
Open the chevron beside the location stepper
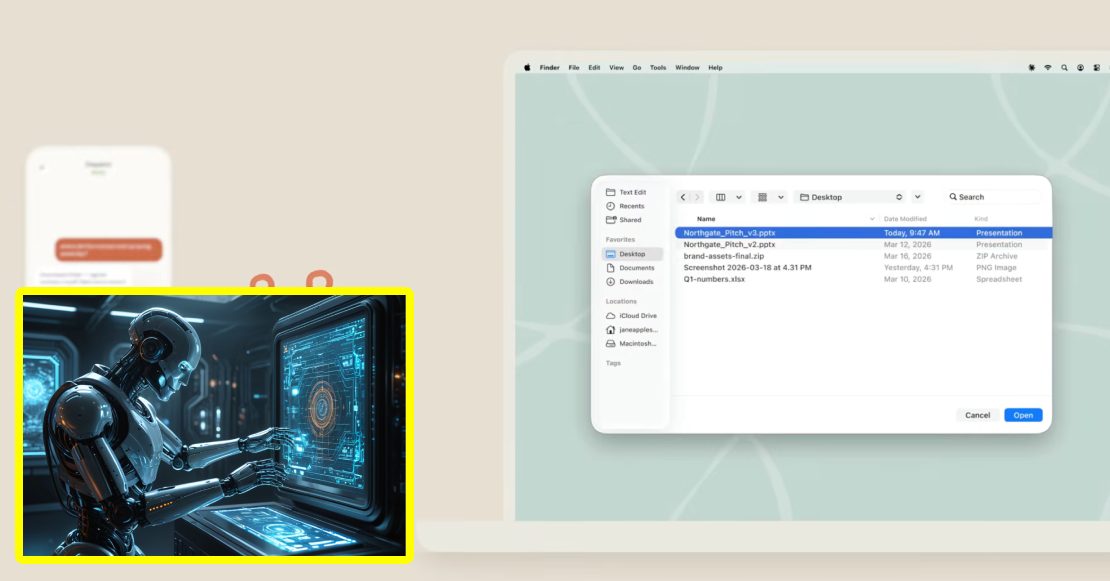click(917, 197)
